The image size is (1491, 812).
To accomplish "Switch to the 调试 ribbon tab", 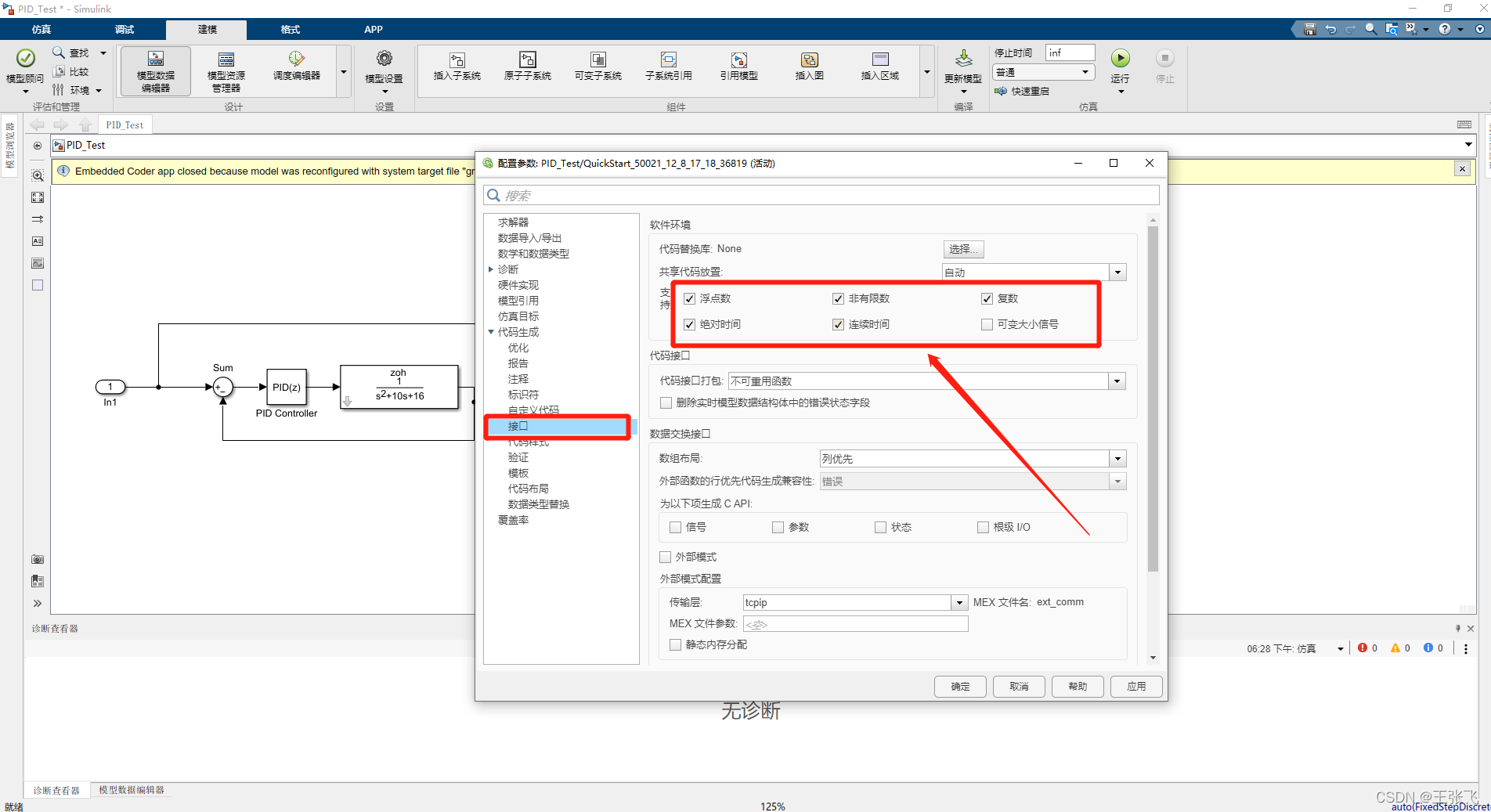I will click(125, 29).
